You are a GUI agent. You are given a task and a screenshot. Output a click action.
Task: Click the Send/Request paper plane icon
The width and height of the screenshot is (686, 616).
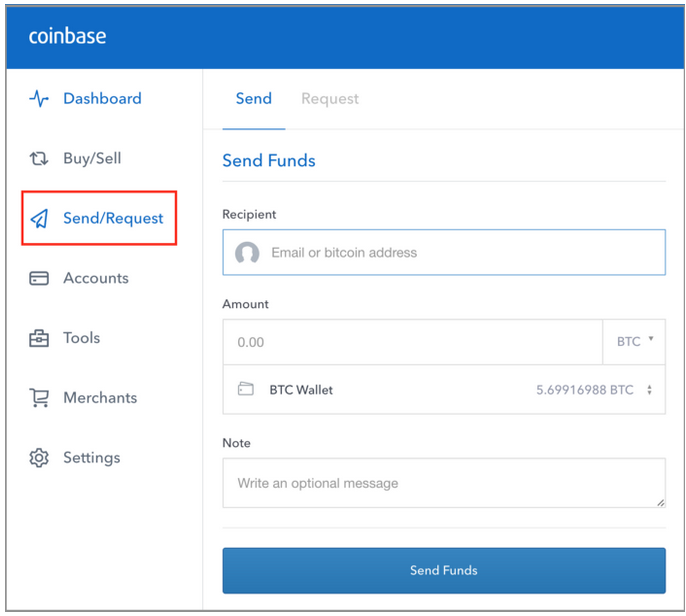[39, 219]
